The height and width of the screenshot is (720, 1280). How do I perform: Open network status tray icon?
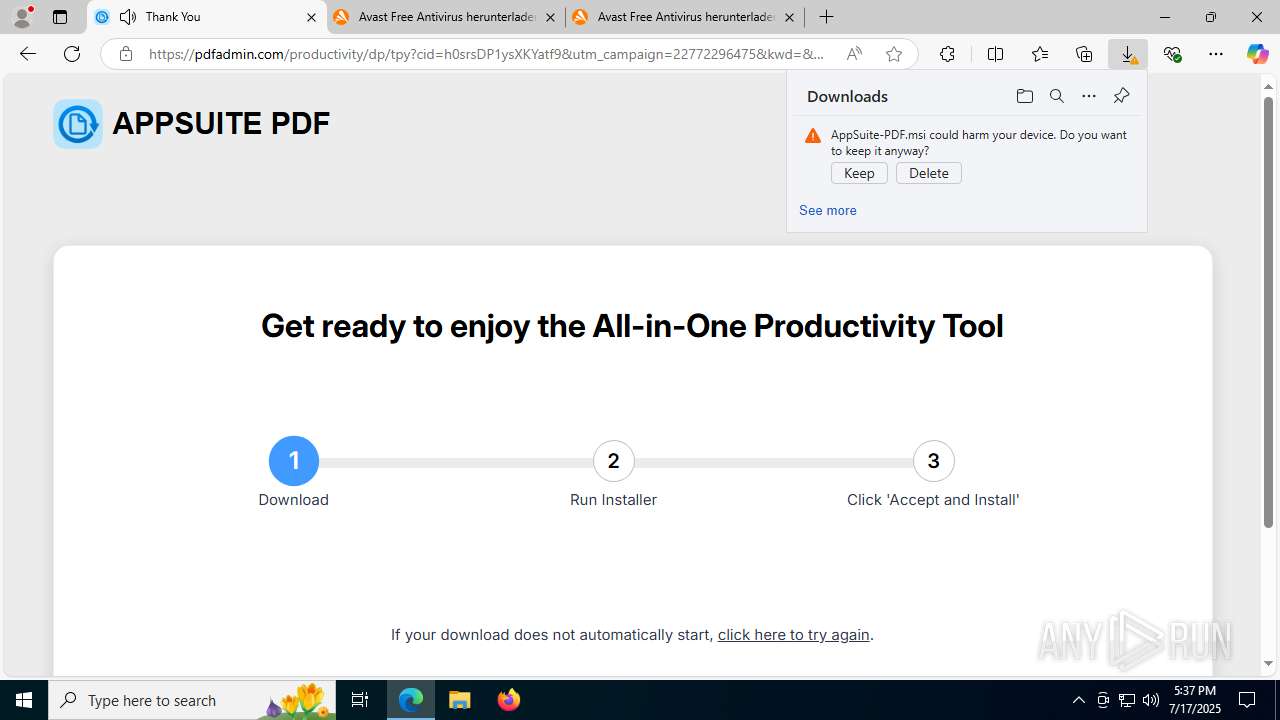[x=1126, y=700]
